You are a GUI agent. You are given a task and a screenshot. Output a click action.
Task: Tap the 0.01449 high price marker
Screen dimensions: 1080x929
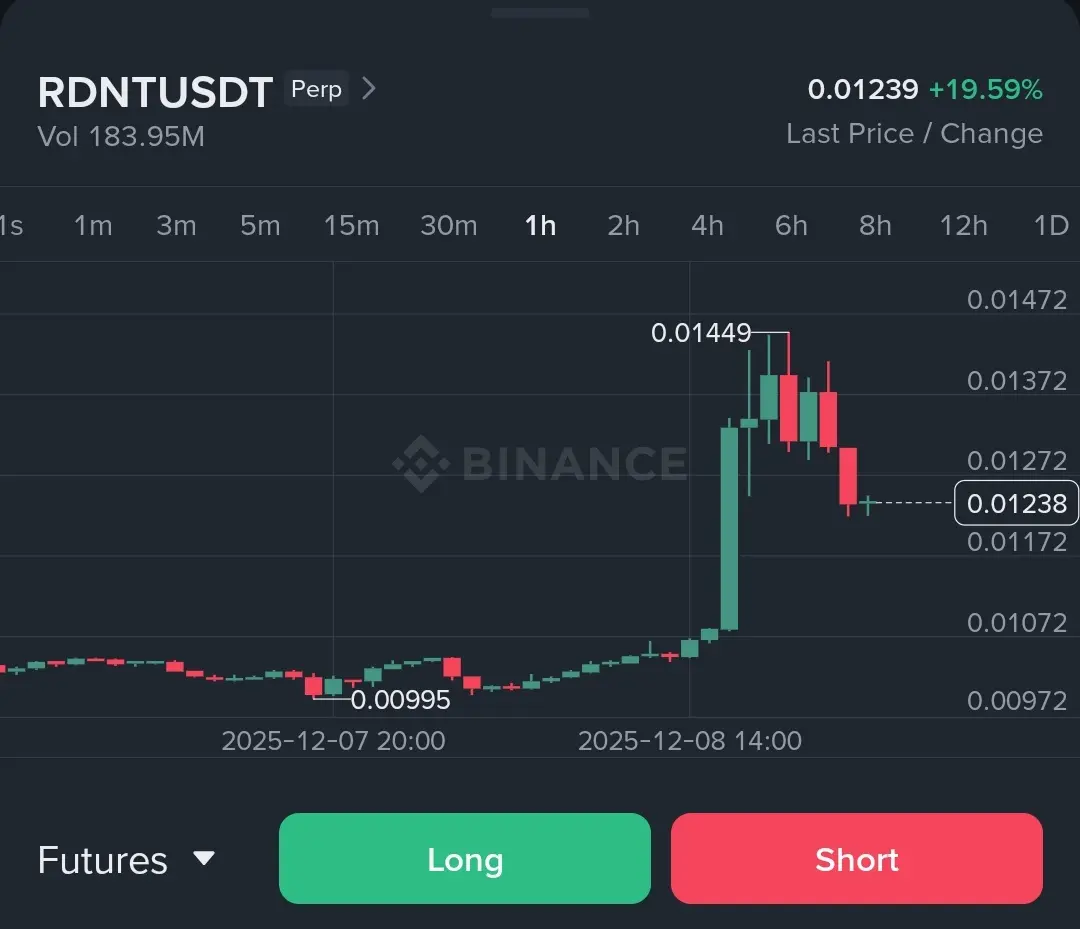coord(700,333)
